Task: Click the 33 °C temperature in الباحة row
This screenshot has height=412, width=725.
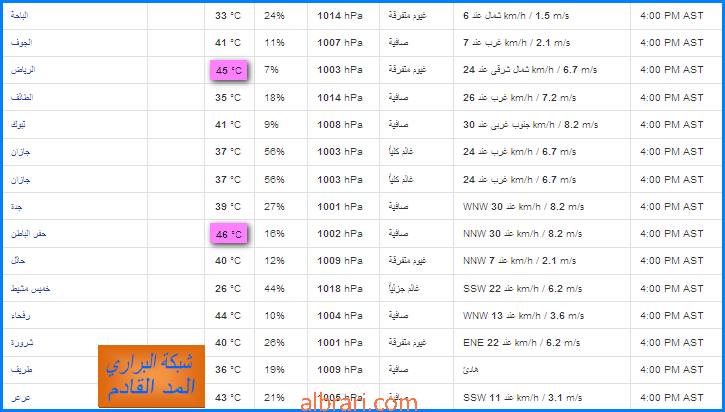Action: coord(228,15)
